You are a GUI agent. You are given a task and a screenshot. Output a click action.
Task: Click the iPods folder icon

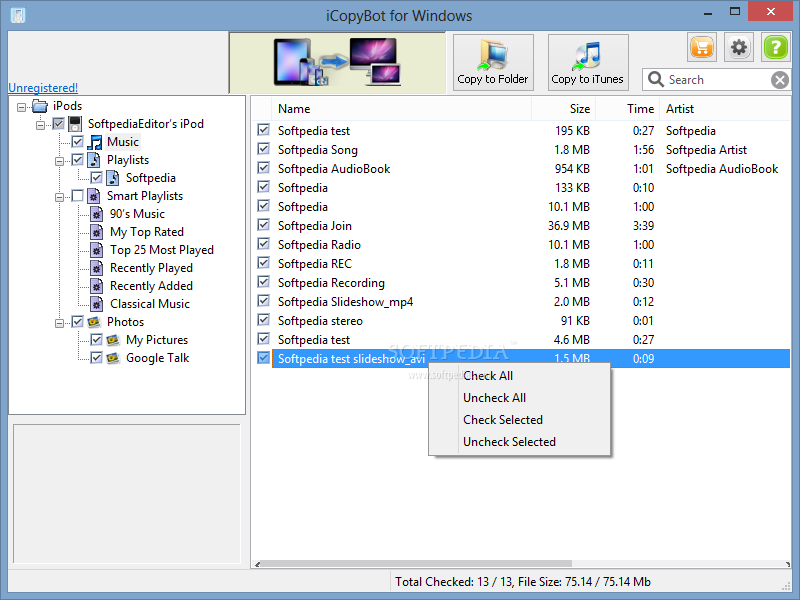[x=40, y=106]
